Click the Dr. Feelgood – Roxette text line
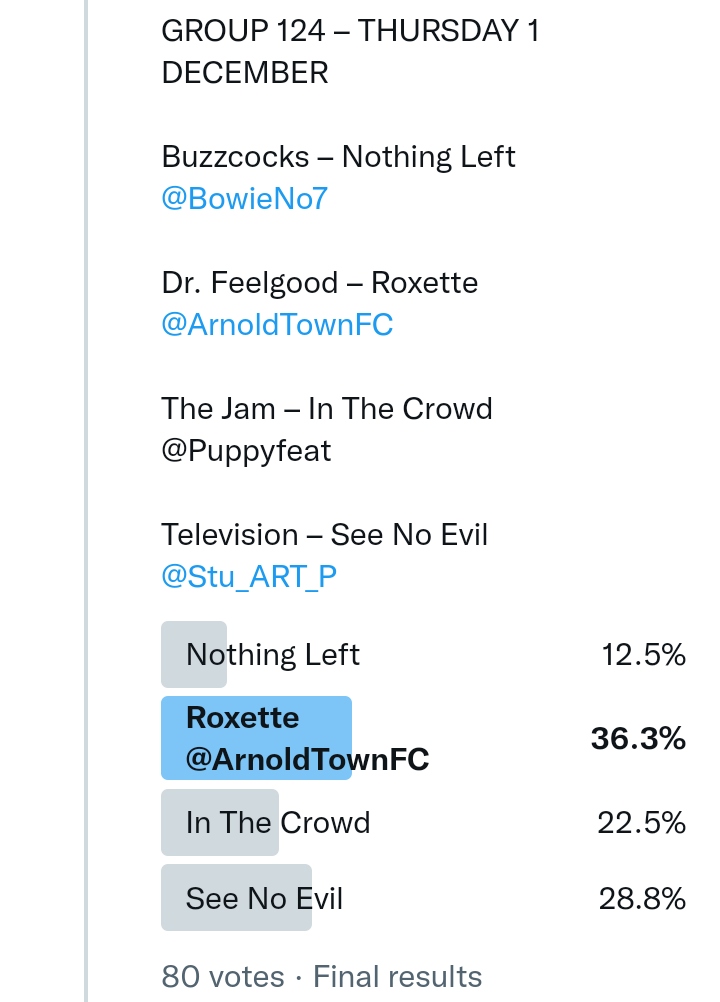This screenshot has width=720, height=1002. [319, 283]
